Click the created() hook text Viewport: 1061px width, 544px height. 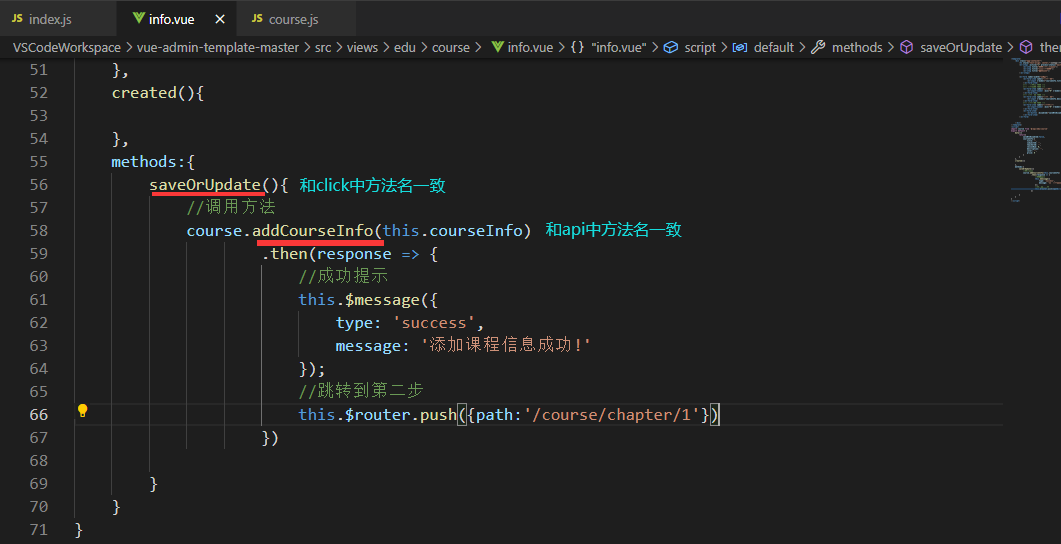(158, 93)
